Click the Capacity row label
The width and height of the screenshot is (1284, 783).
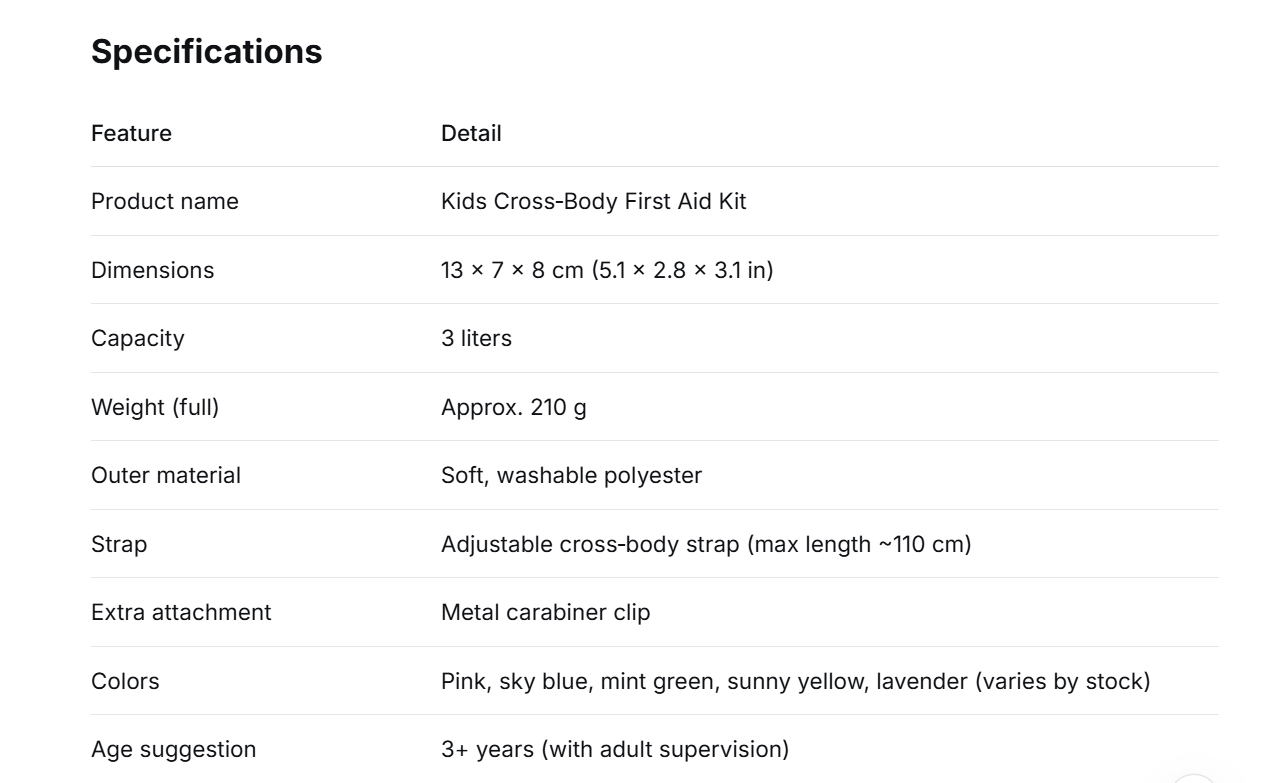(138, 338)
